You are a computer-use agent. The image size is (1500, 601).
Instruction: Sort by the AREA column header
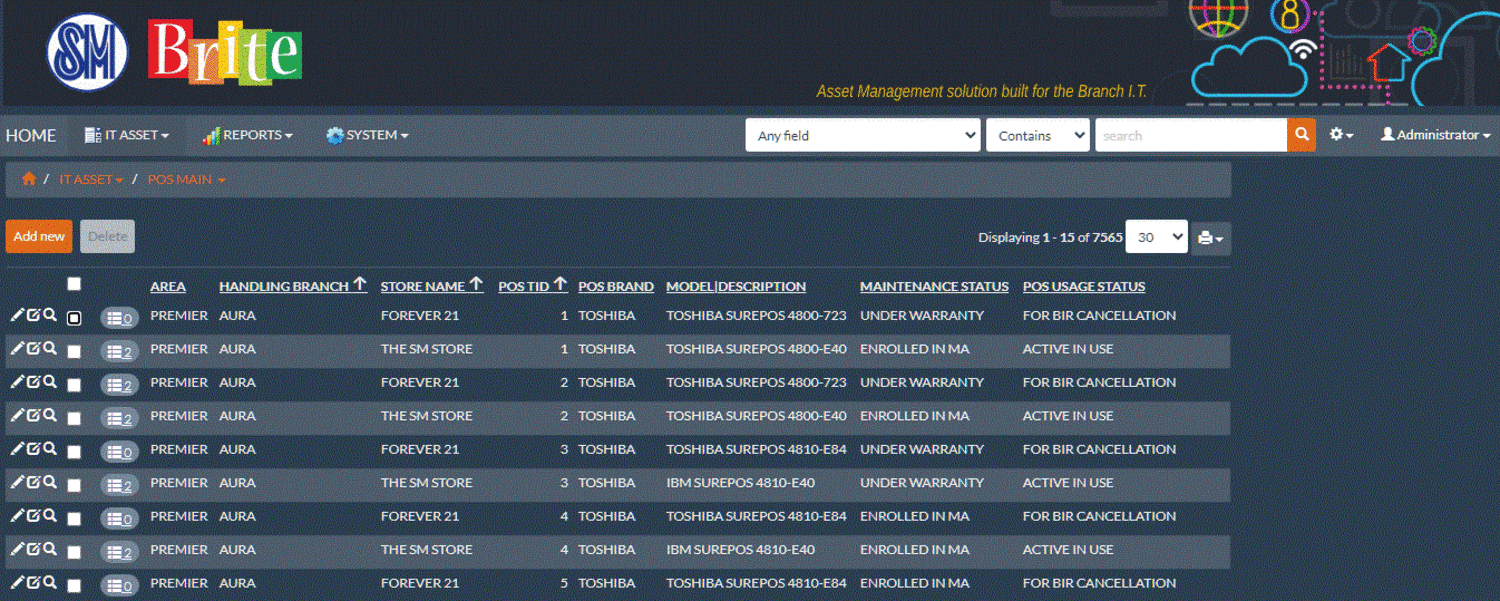pos(168,287)
